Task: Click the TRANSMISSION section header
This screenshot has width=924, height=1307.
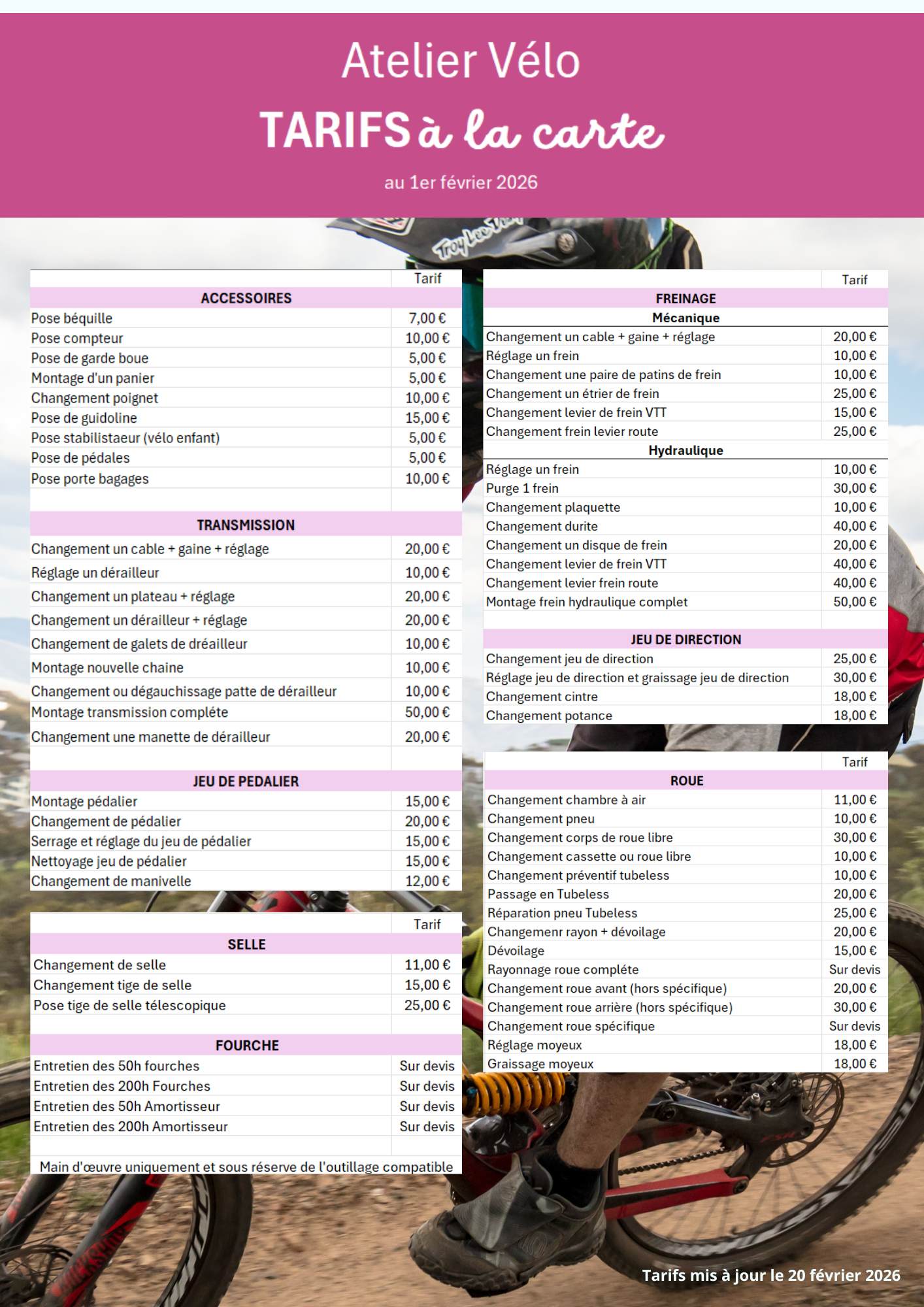Action: [246, 525]
